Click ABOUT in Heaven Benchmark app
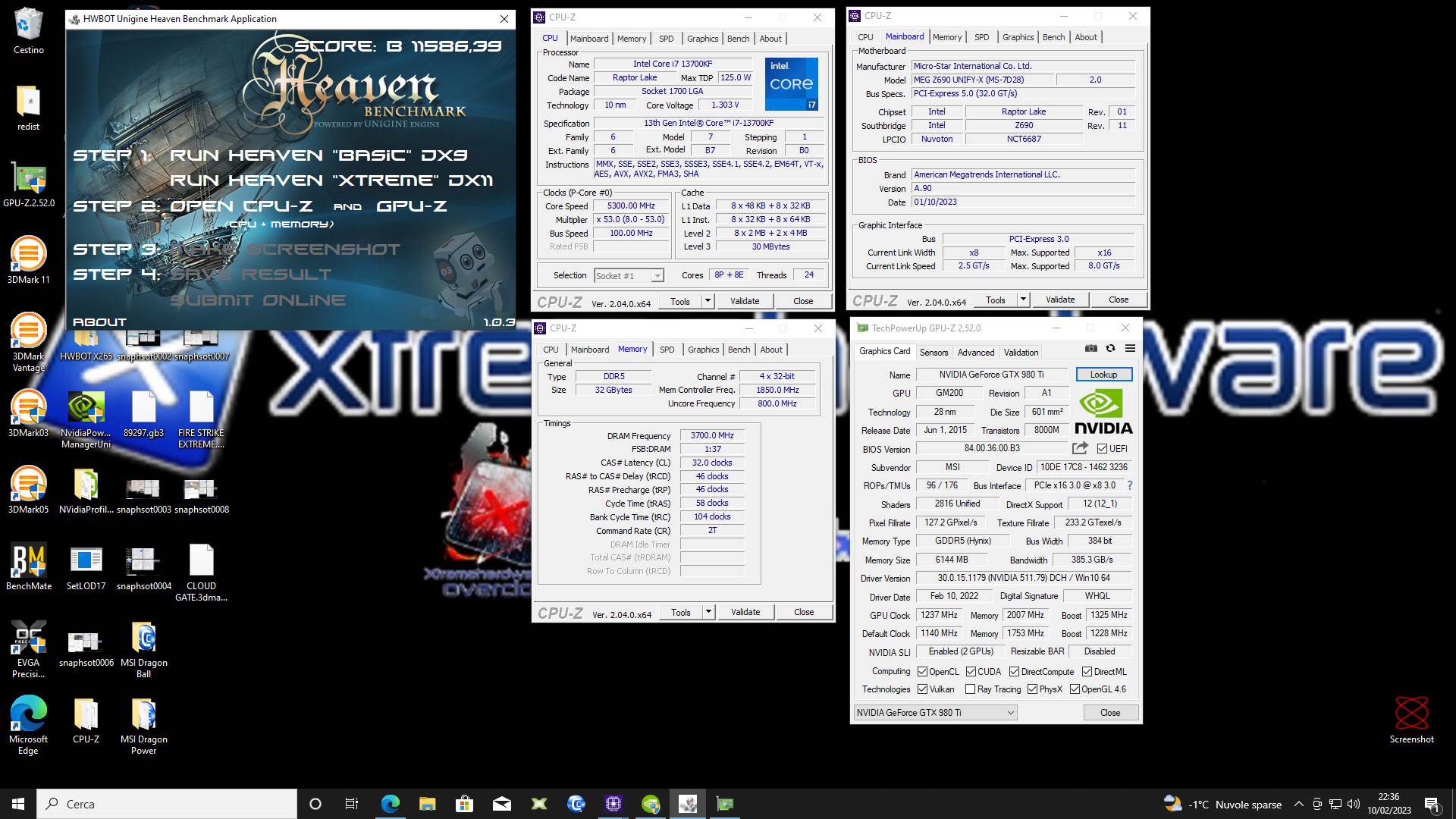Image resolution: width=1456 pixels, height=819 pixels. click(99, 322)
